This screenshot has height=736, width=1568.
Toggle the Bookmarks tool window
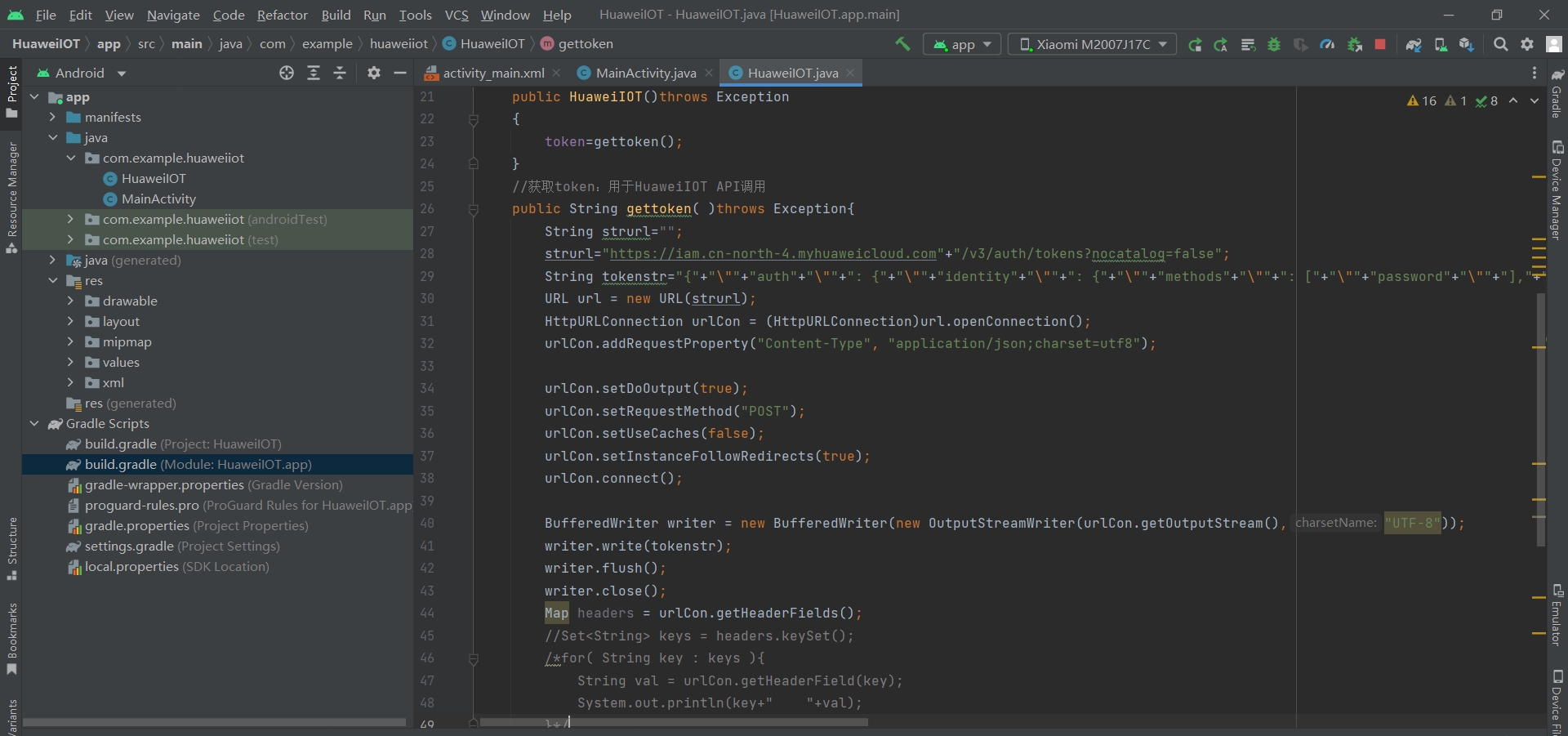click(x=11, y=640)
